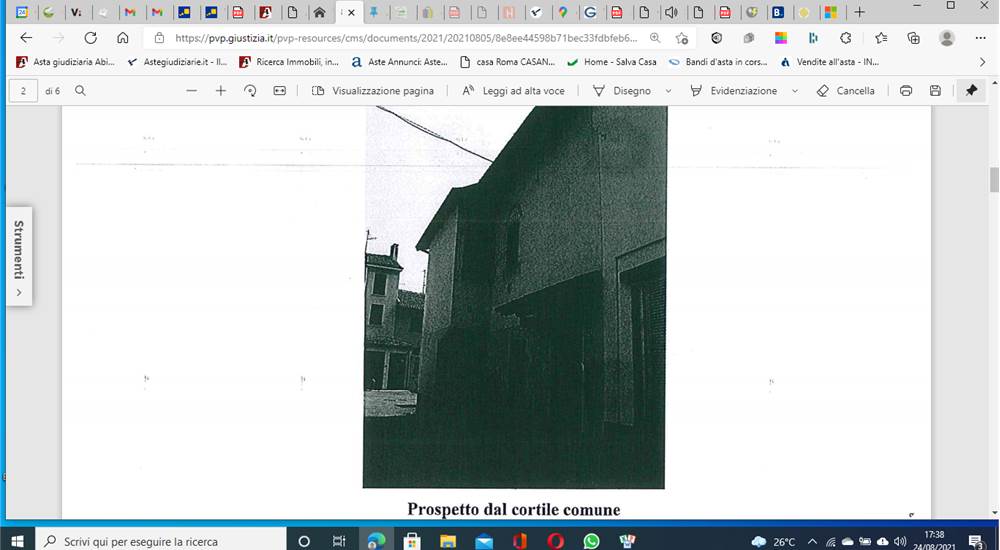The height and width of the screenshot is (550, 1000).
Task: Open Asta giudiziaria Abi... bookmark
Action: coord(66,62)
